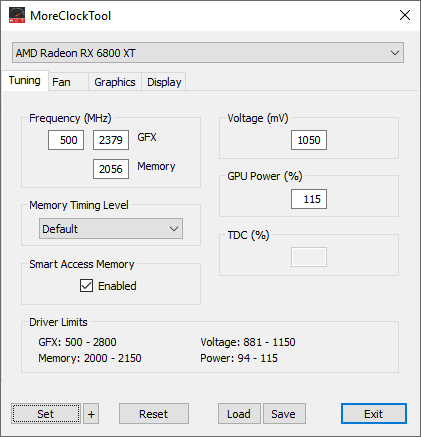
Task: Switch to the Tuning tab
Action: pyautogui.click(x=25, y=80)
